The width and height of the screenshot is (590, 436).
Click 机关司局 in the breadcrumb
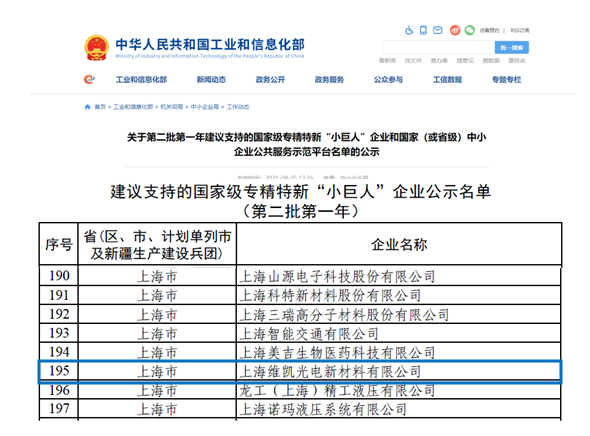(172, 107)
